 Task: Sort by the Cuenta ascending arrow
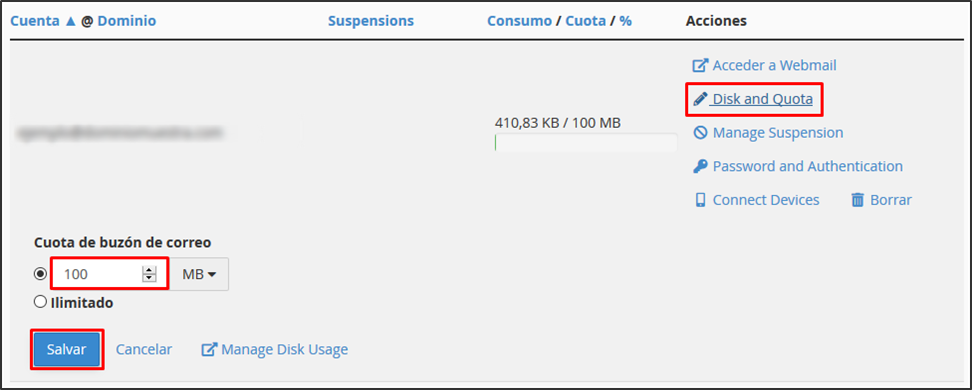point(71,21)
